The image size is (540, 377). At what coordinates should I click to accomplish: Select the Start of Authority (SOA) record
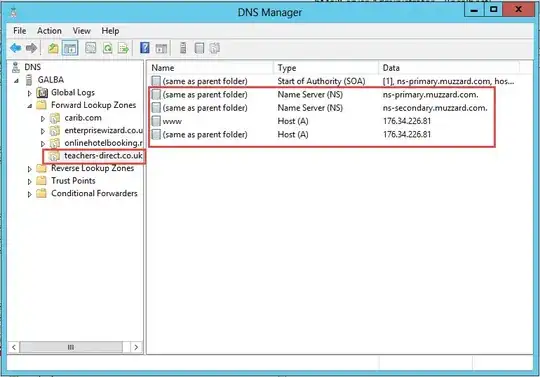333,81
